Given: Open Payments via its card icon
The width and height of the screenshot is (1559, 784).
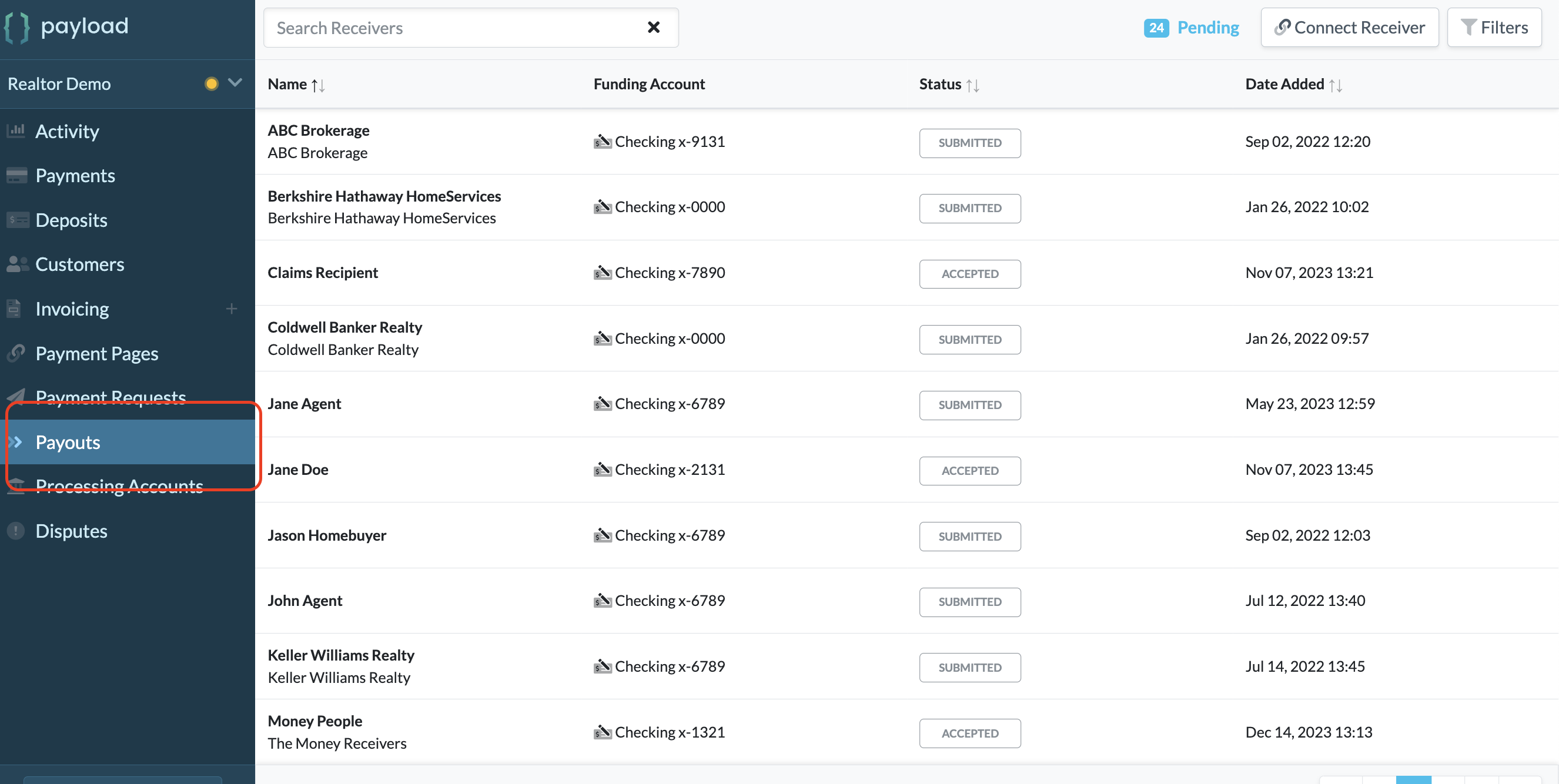Looking at the screenshot, I should tap(16, 176).
